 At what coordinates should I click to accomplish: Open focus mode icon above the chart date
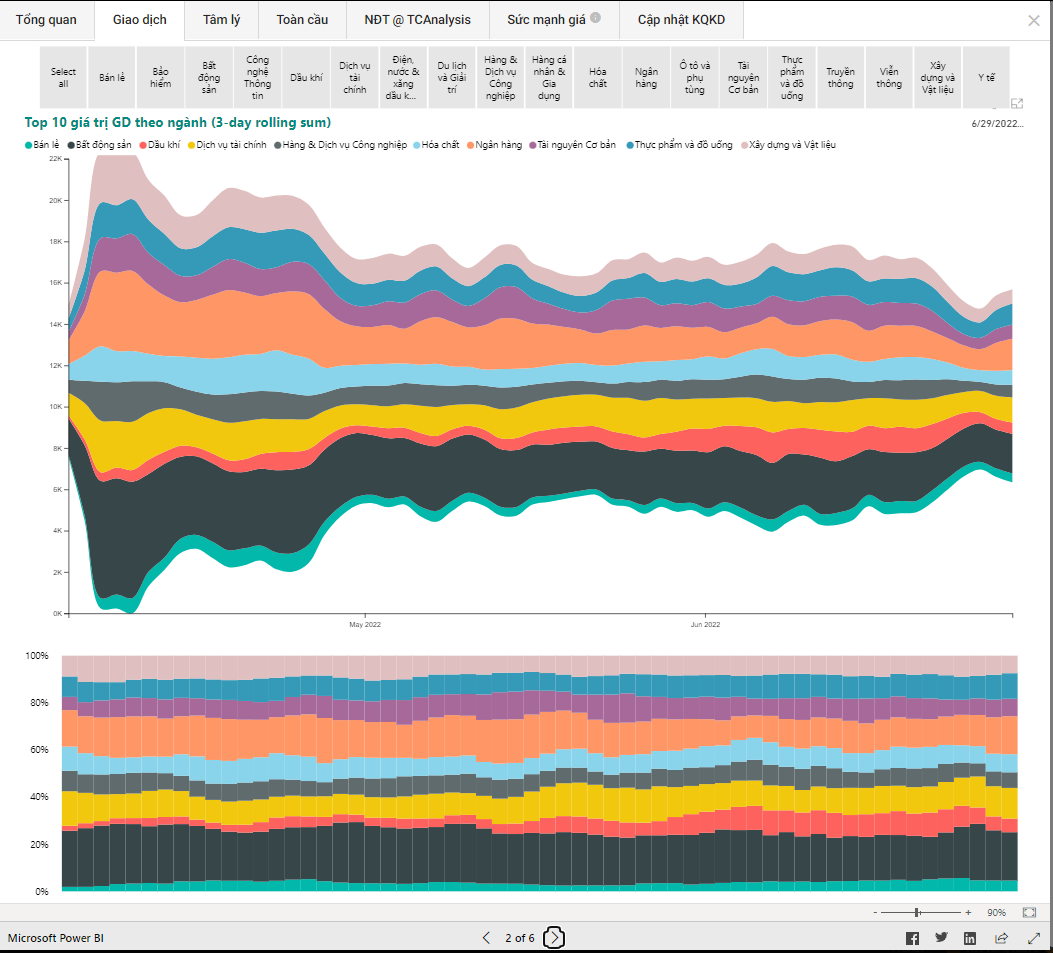click(1017, 104)
